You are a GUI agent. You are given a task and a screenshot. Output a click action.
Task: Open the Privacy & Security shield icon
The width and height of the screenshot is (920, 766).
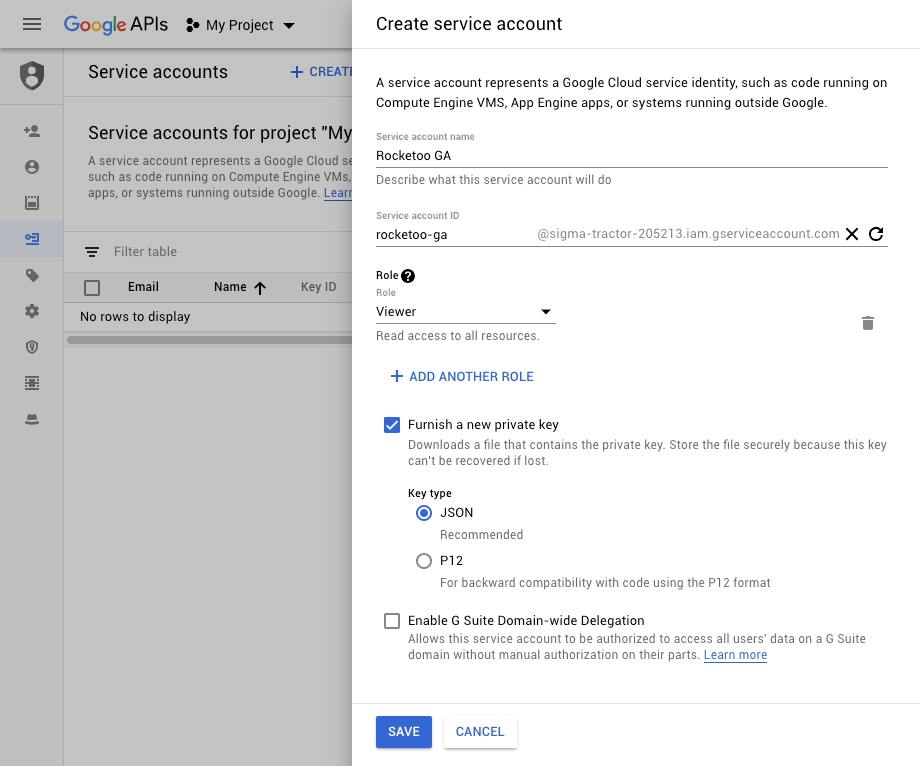pos(32,347)
